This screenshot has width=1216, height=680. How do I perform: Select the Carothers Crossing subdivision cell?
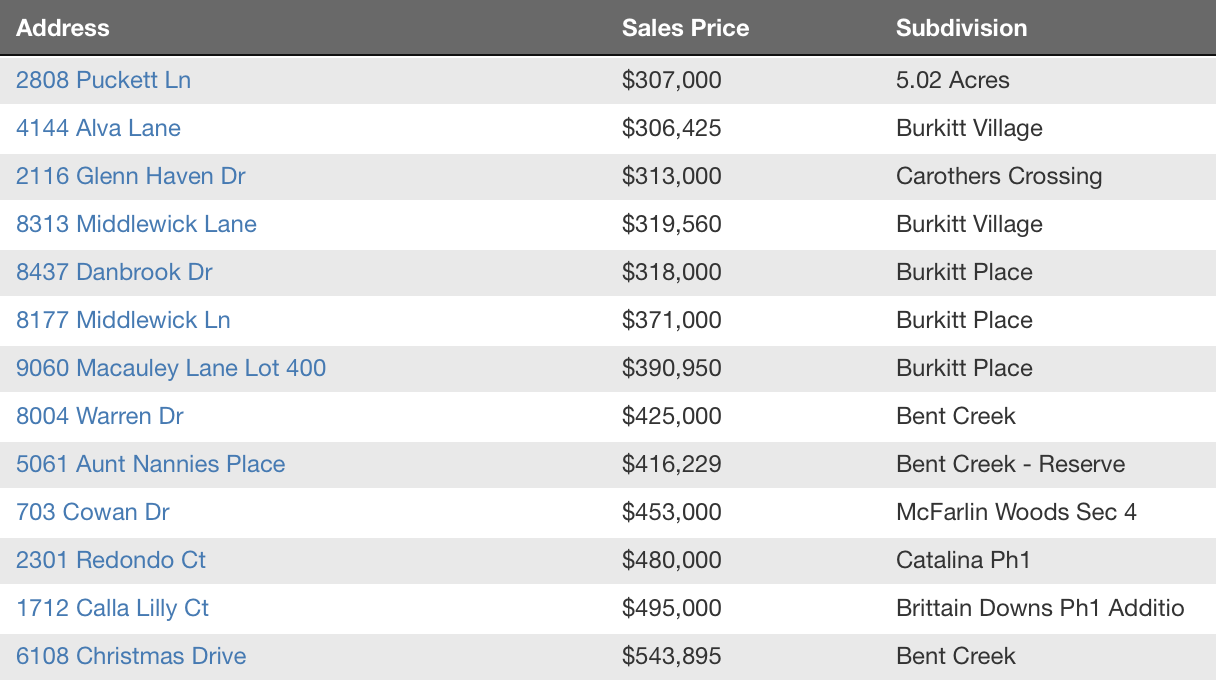pos(998,176)
